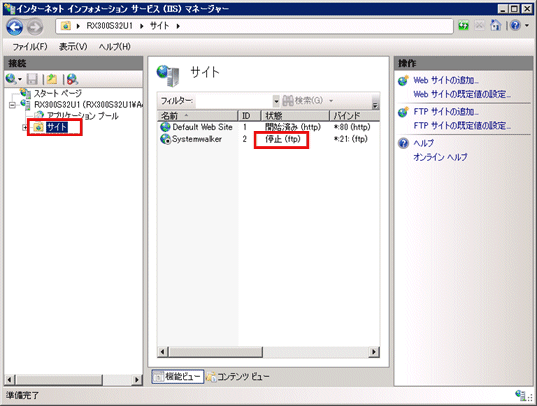Open オンライン ヘルプ link
The height and width of the screenshot is (406, 537).
(440, 157)
